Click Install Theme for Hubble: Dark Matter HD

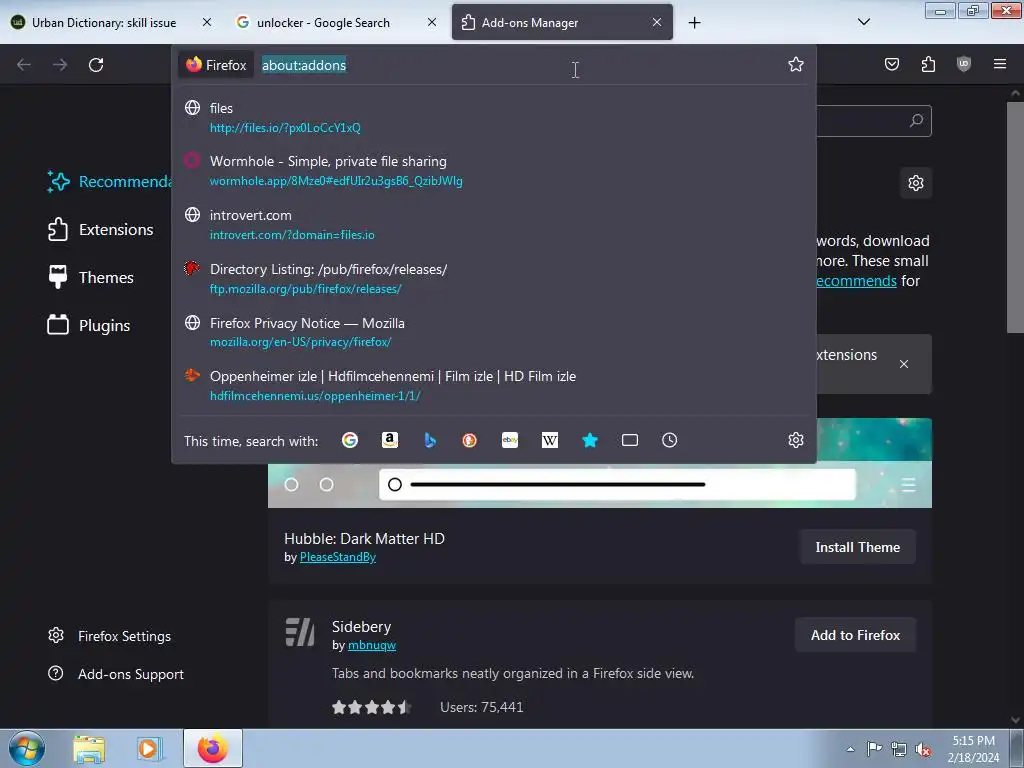pyautogui.click(x=857, y=547)
